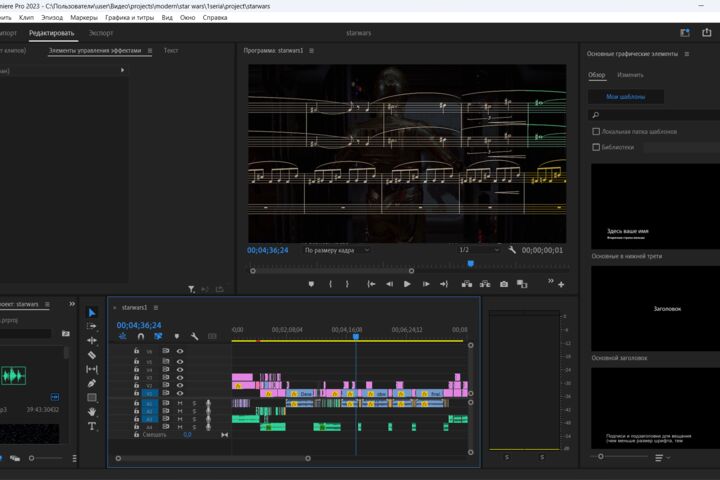Click the Мои шаблоны button

pyautogui.click(x=625, y=97)
